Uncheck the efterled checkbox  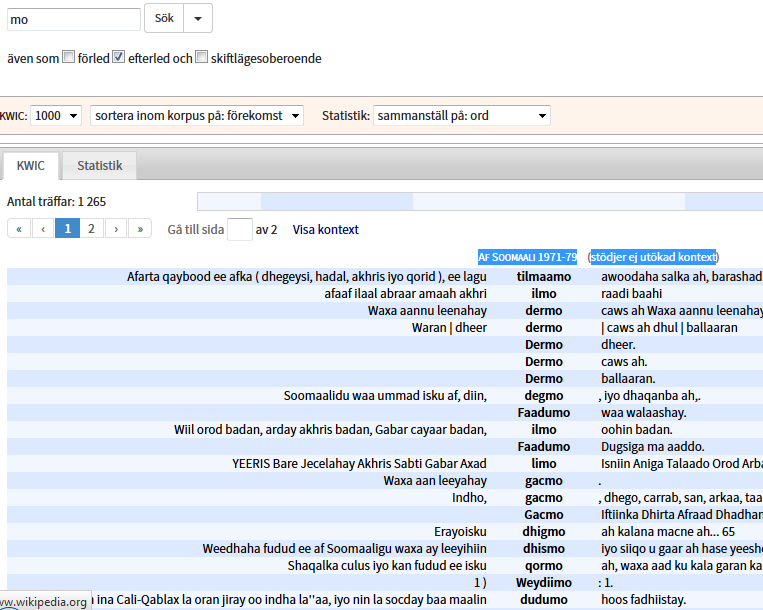[119, 57]
